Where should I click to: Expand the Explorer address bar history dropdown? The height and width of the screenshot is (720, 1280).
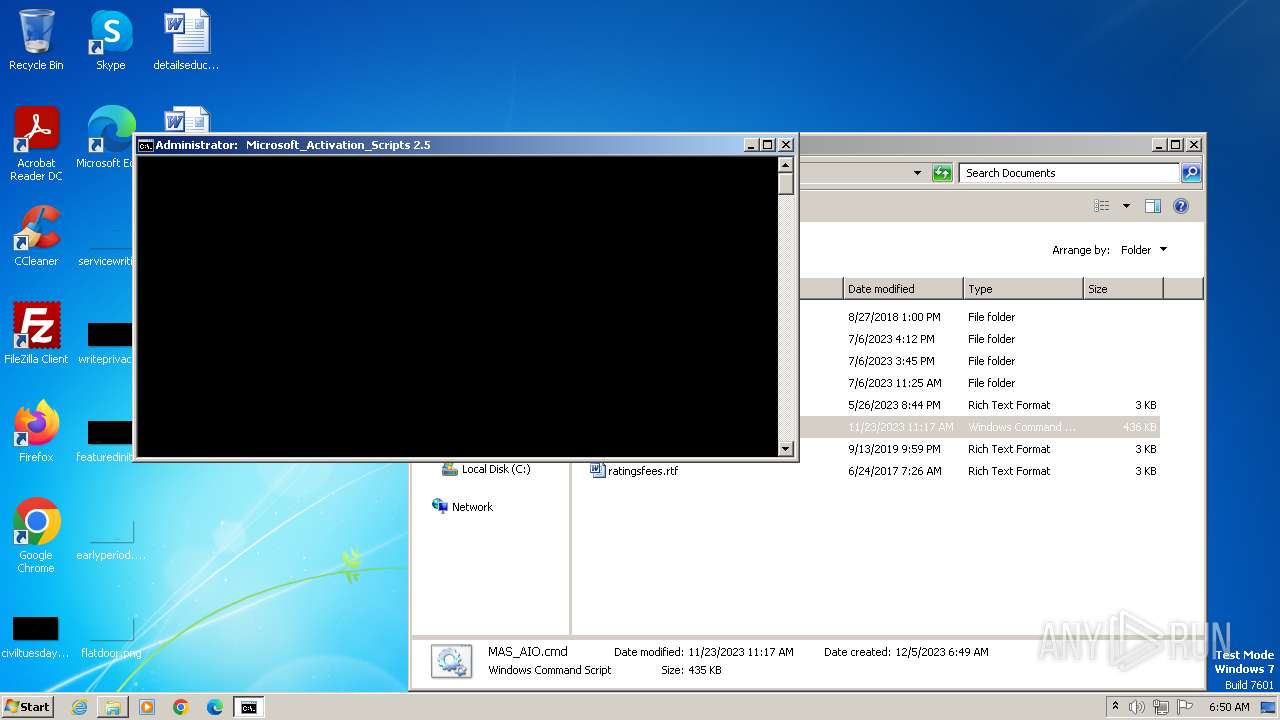point(917,173)
